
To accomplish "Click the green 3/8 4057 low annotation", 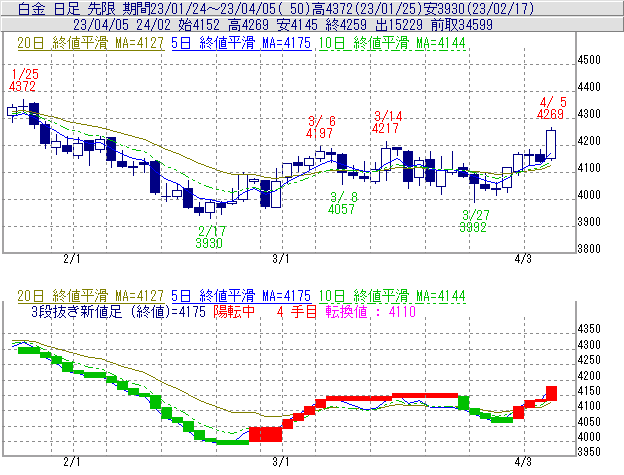I will pos(342,203).
